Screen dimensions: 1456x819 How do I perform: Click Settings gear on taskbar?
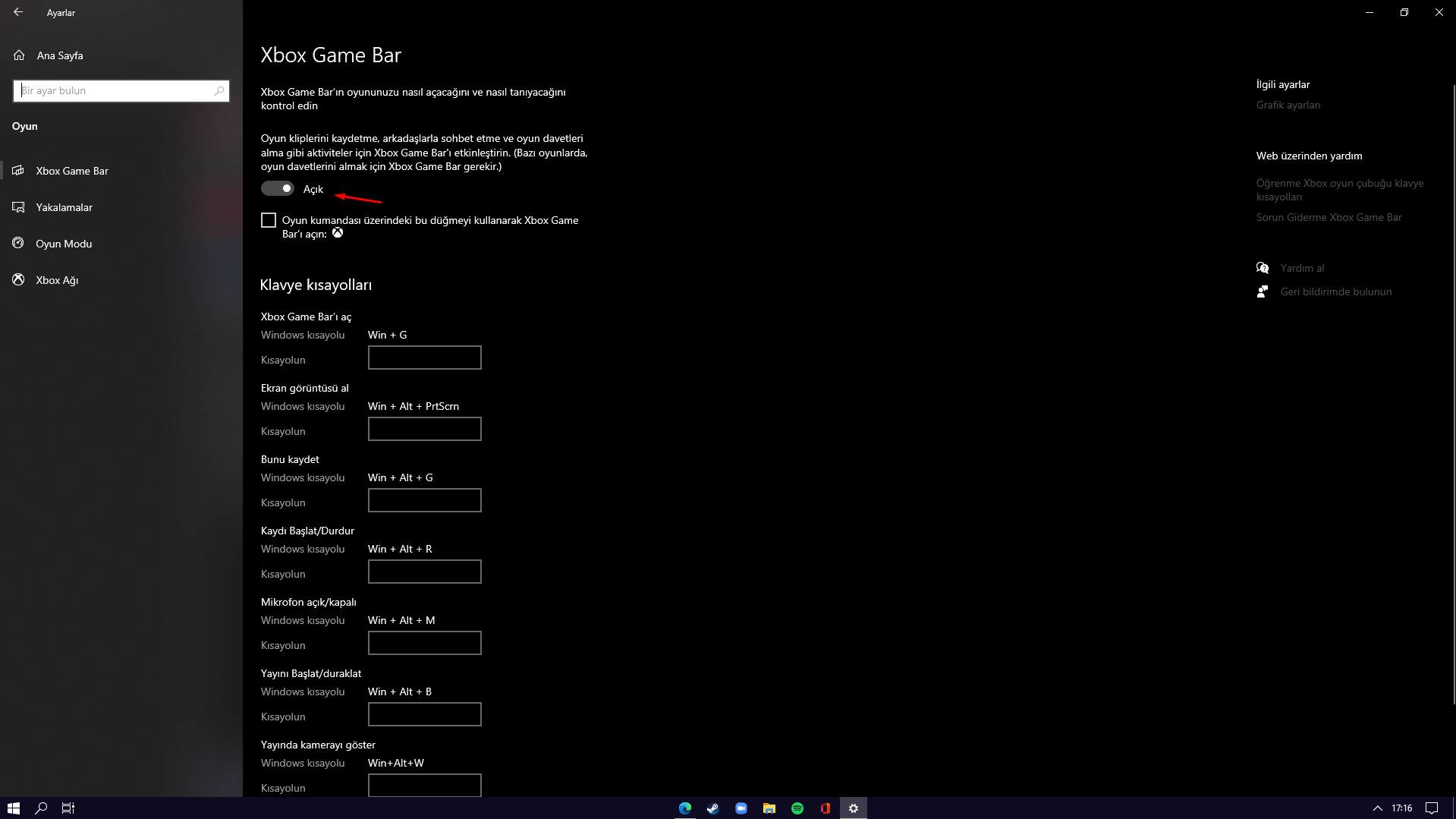854,808
